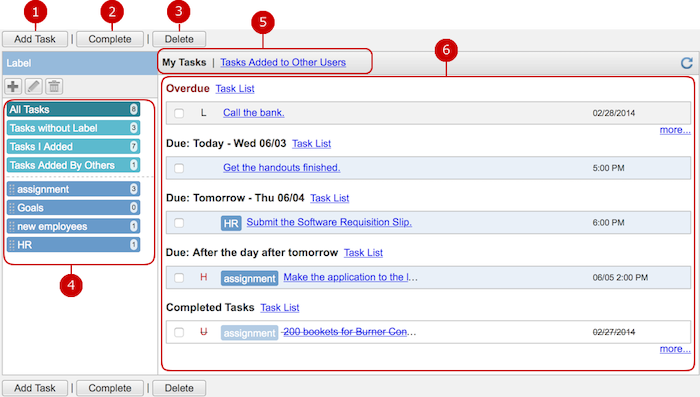
Task: Open Get the handouts finished task
Action: (282, 167)
